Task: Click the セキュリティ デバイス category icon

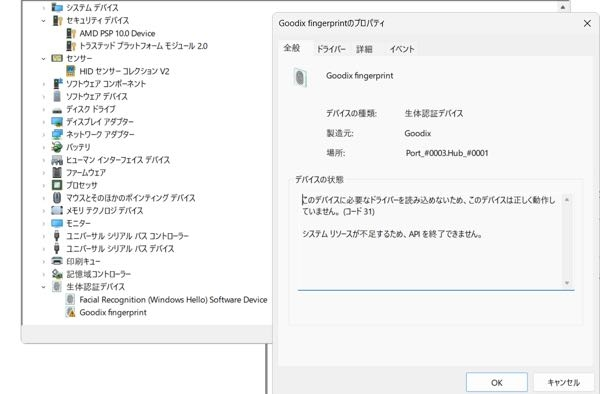Action: (x=57, y=20)
